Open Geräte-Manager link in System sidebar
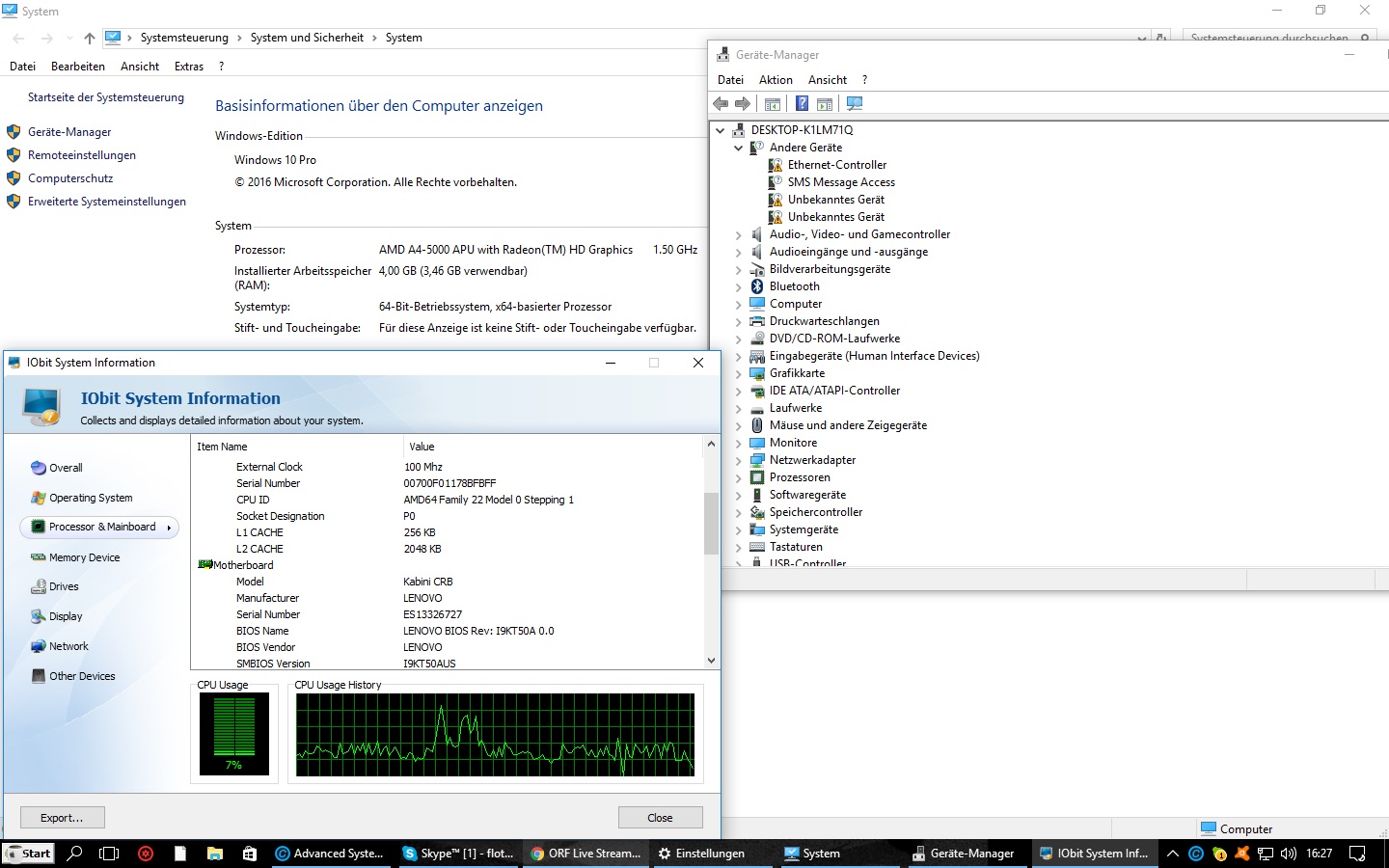The height and width of the screenshot is (868, 1389). click(69, 132)
